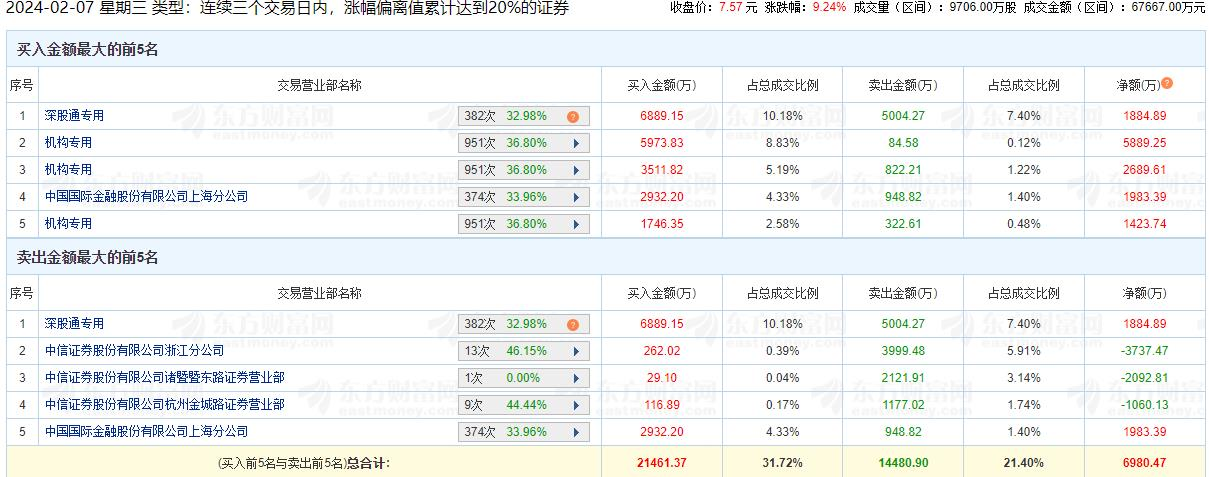1209x477 pixels.
Task: Open 机构专用 link in buy table row 5
Action: click(68, 224)
